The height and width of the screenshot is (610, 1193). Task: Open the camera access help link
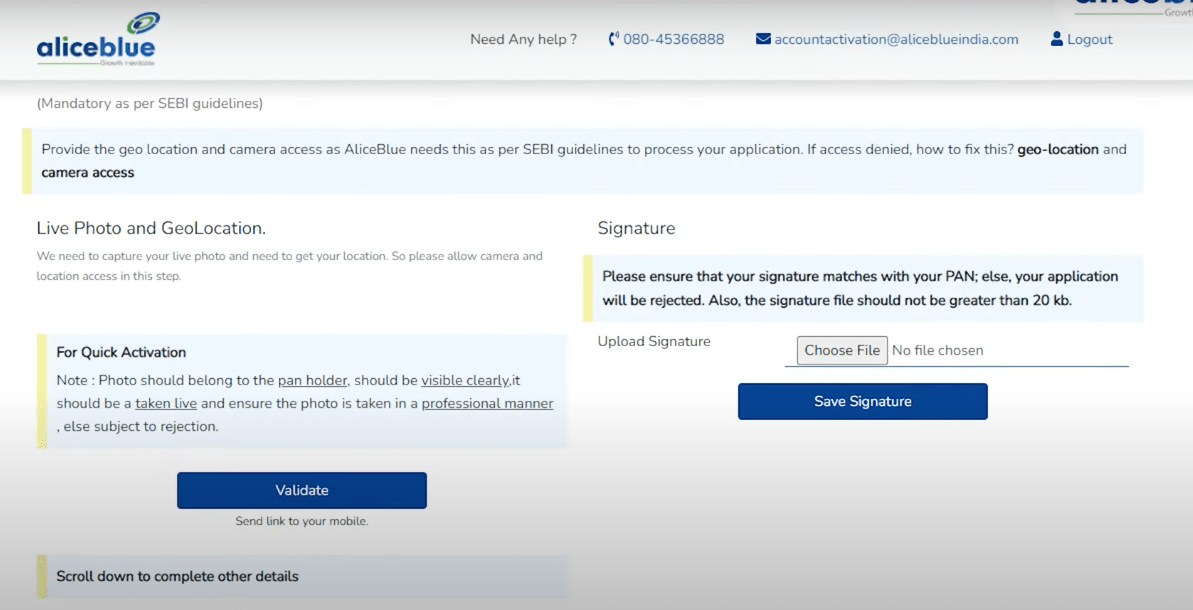point(87,173)
